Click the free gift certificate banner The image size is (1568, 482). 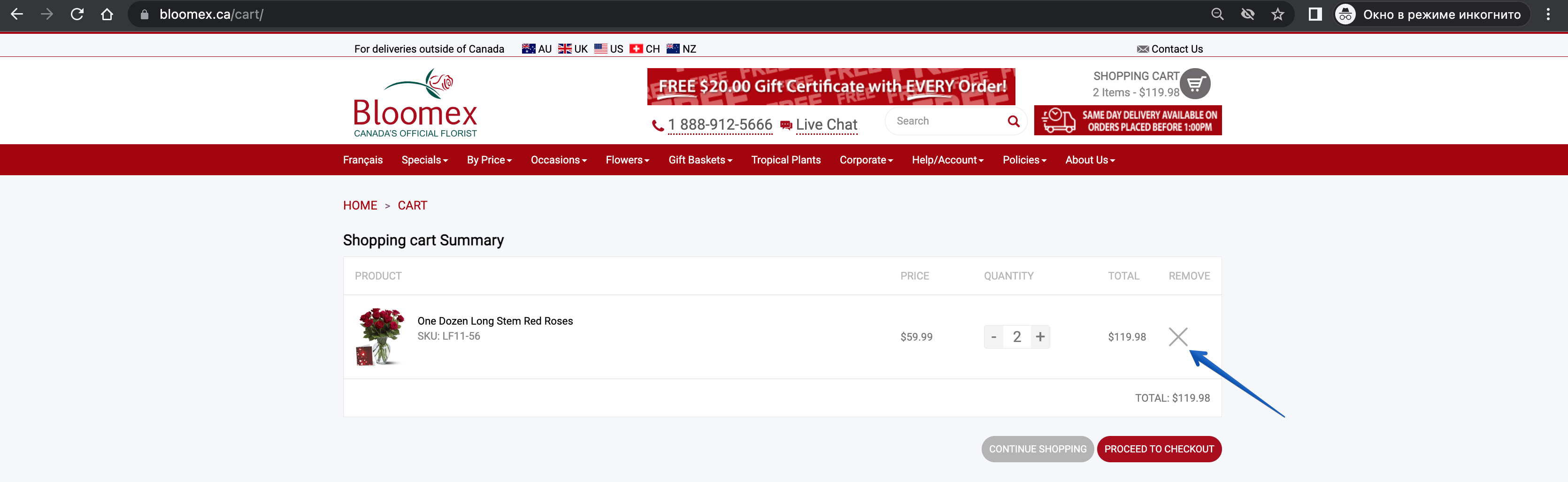831,86
